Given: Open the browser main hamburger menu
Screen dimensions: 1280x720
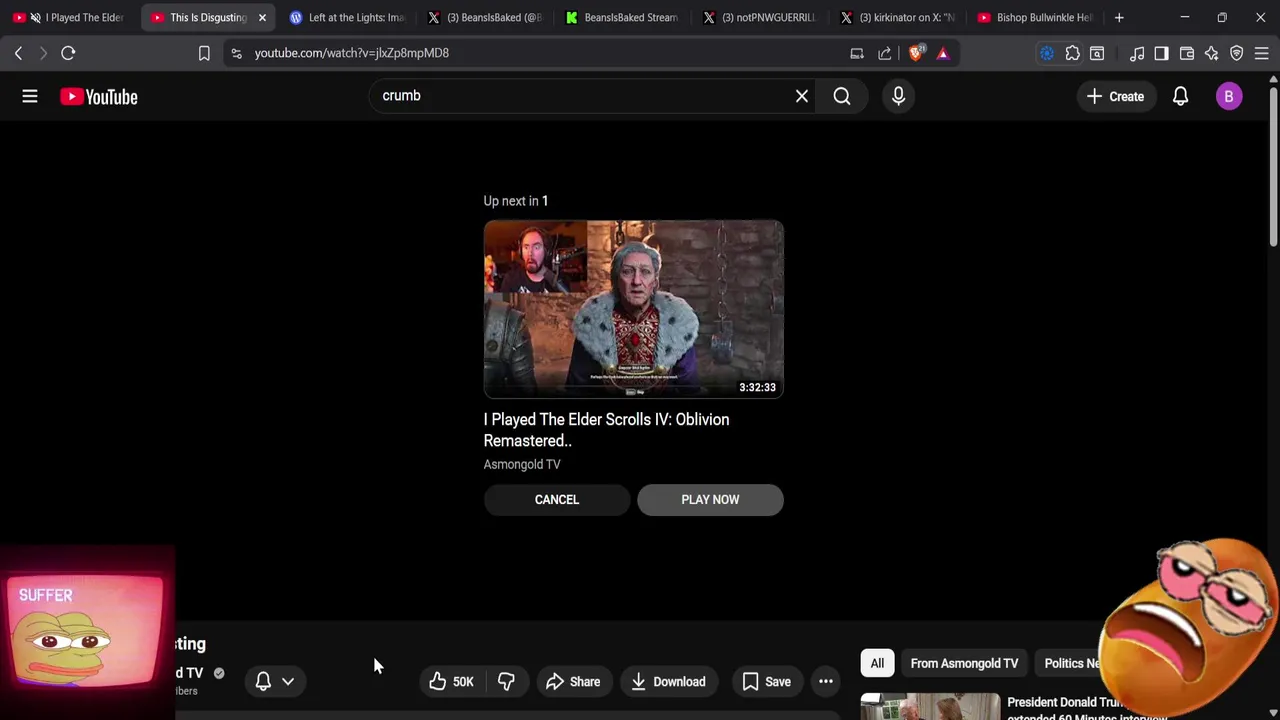Looking at the screenshot, I should 1262,53.
